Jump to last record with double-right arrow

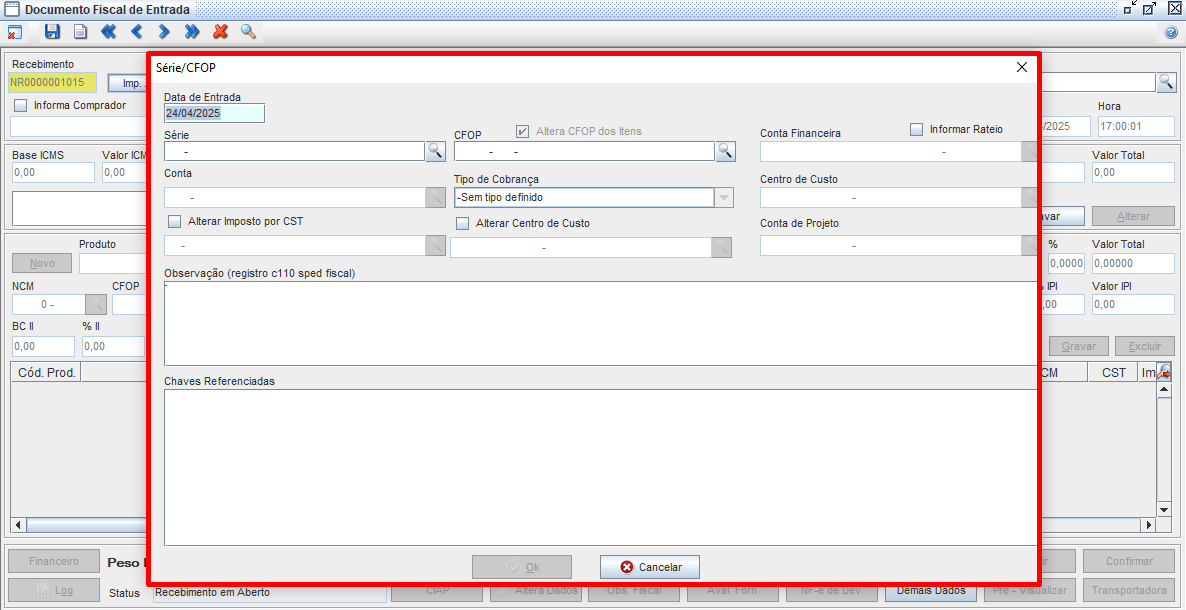192,32
